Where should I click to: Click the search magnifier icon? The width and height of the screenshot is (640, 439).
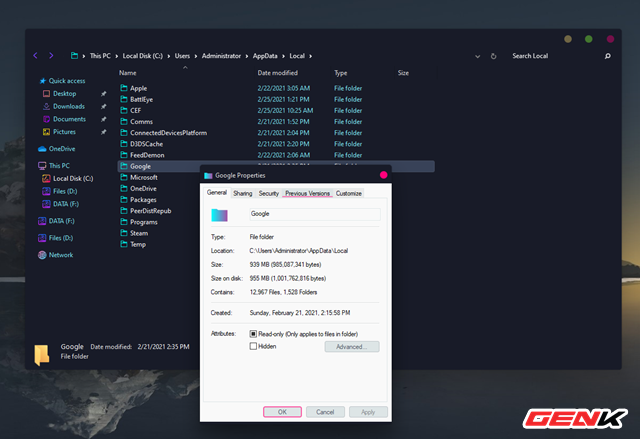[607, 56]
